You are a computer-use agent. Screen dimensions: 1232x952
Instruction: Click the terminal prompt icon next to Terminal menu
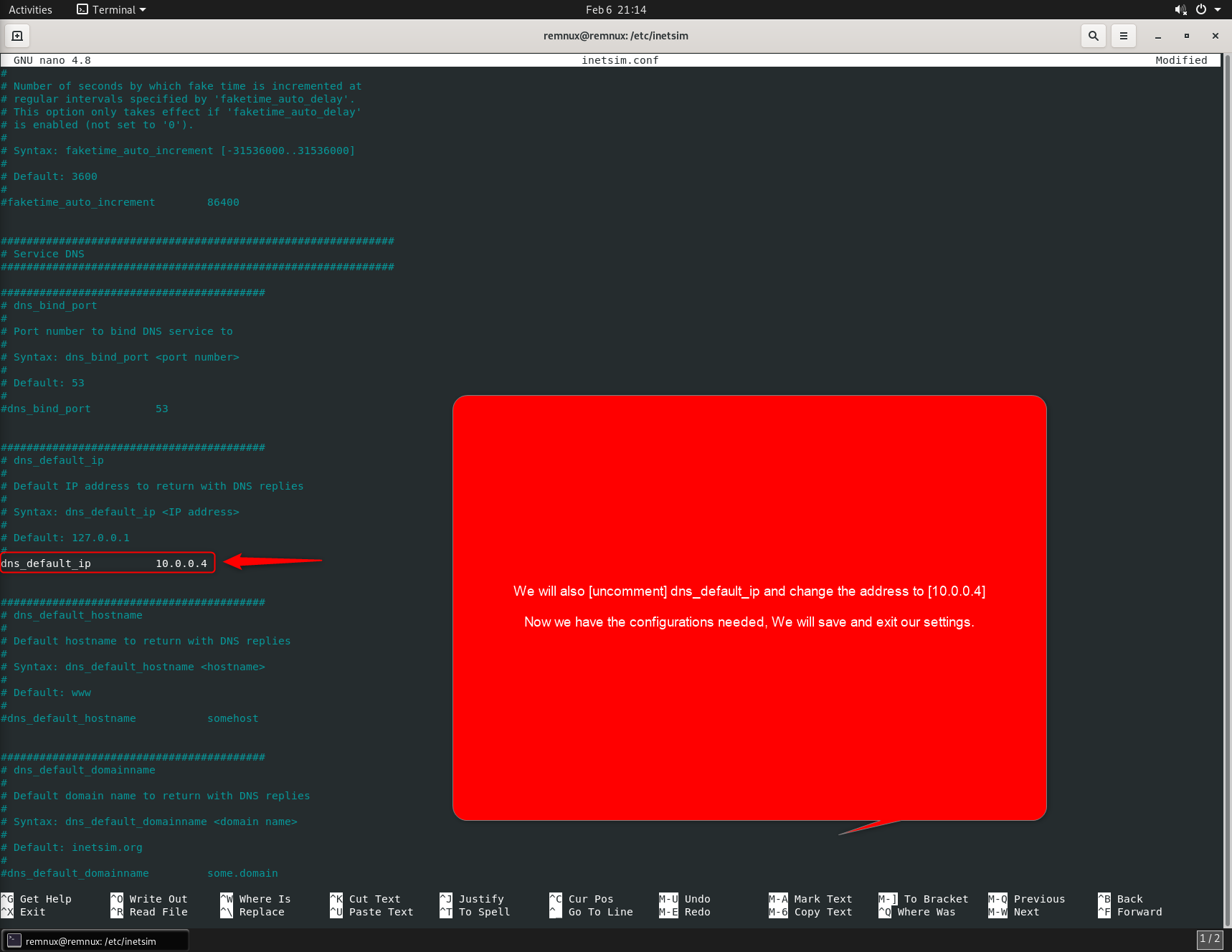click(x=80, y=9)
